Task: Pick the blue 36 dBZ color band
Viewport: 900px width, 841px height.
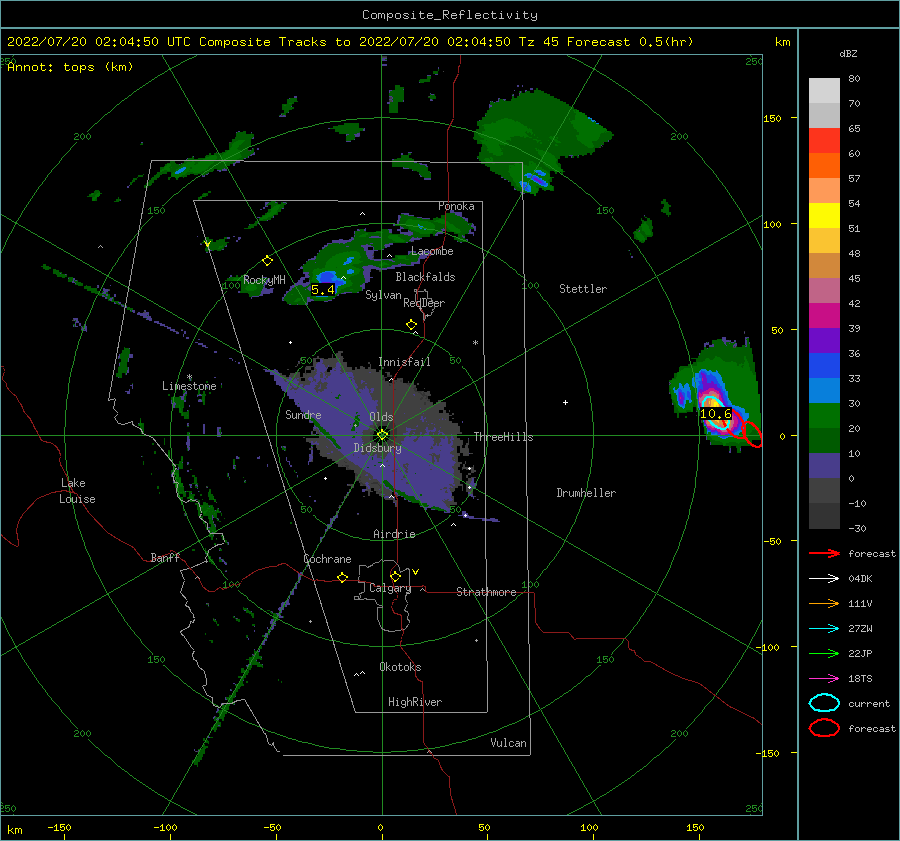Action: [824, 365]
